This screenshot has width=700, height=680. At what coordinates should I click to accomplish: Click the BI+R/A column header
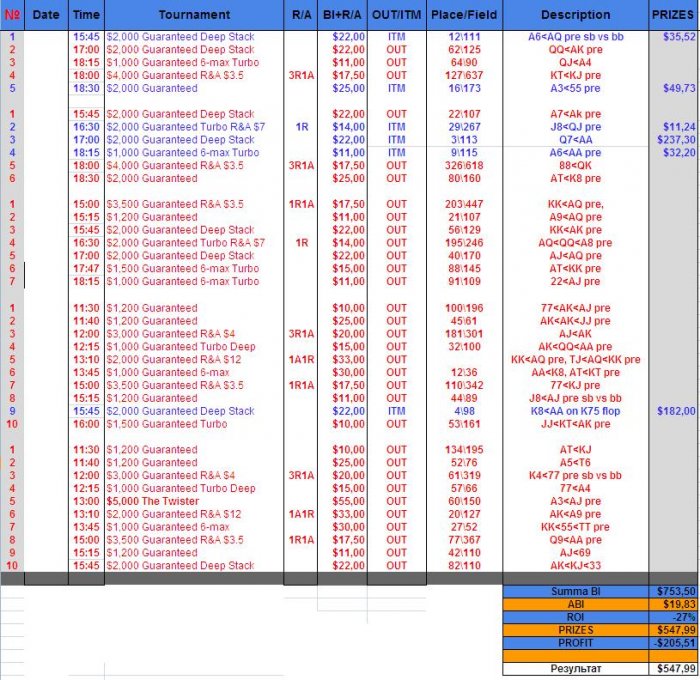click(342, 15)
